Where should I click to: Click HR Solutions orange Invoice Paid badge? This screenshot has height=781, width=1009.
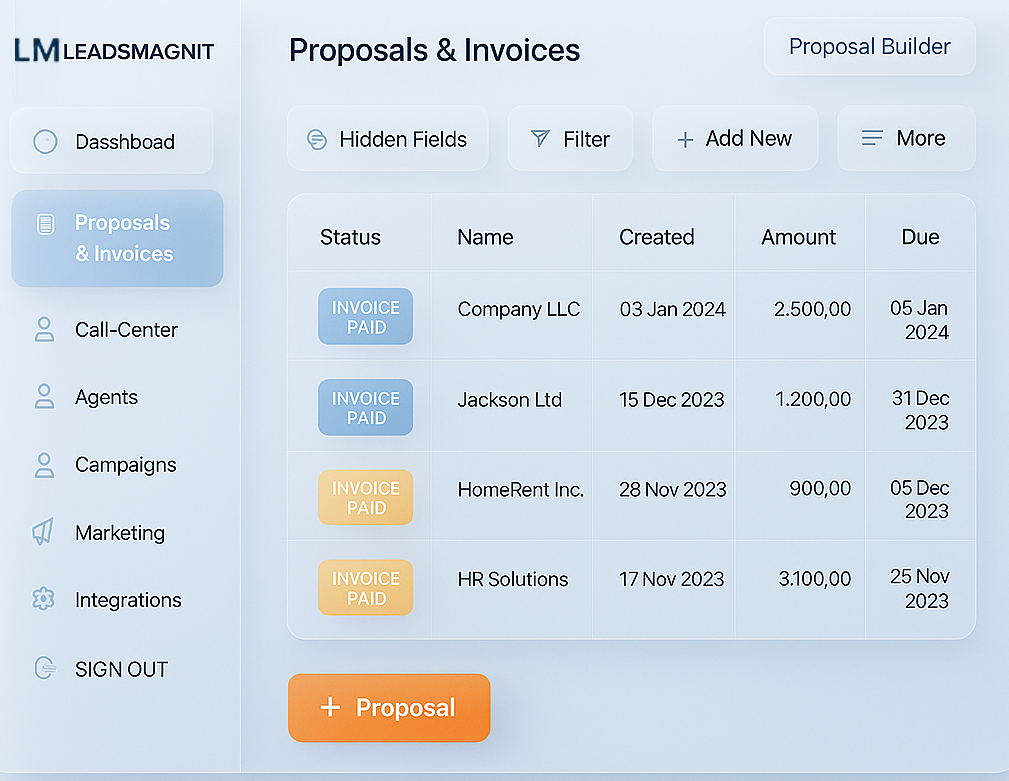tap(366, 588)
